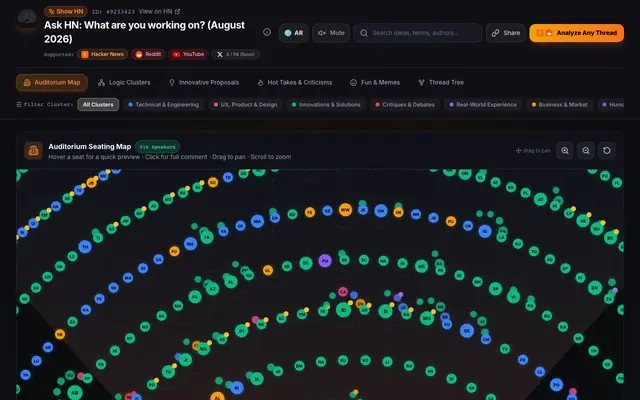Viewport: 640px width, 400px height.
Task: Click the user avatar at top left
Action: coord(27,18)
